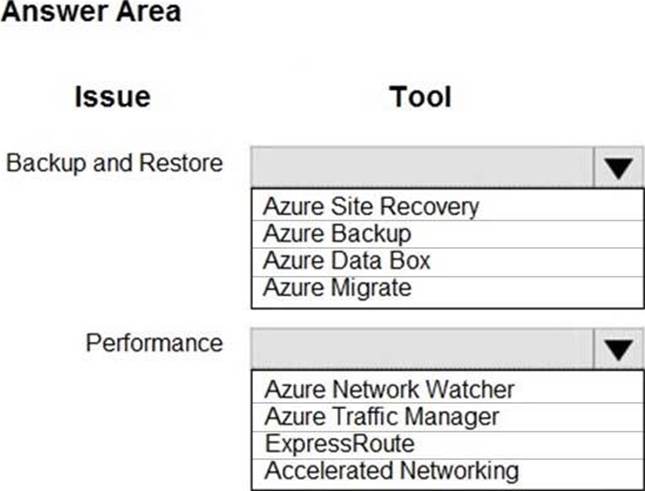Select the Azure Data Box option
Viewport: 645px width, 491px height.
(346, 261)
